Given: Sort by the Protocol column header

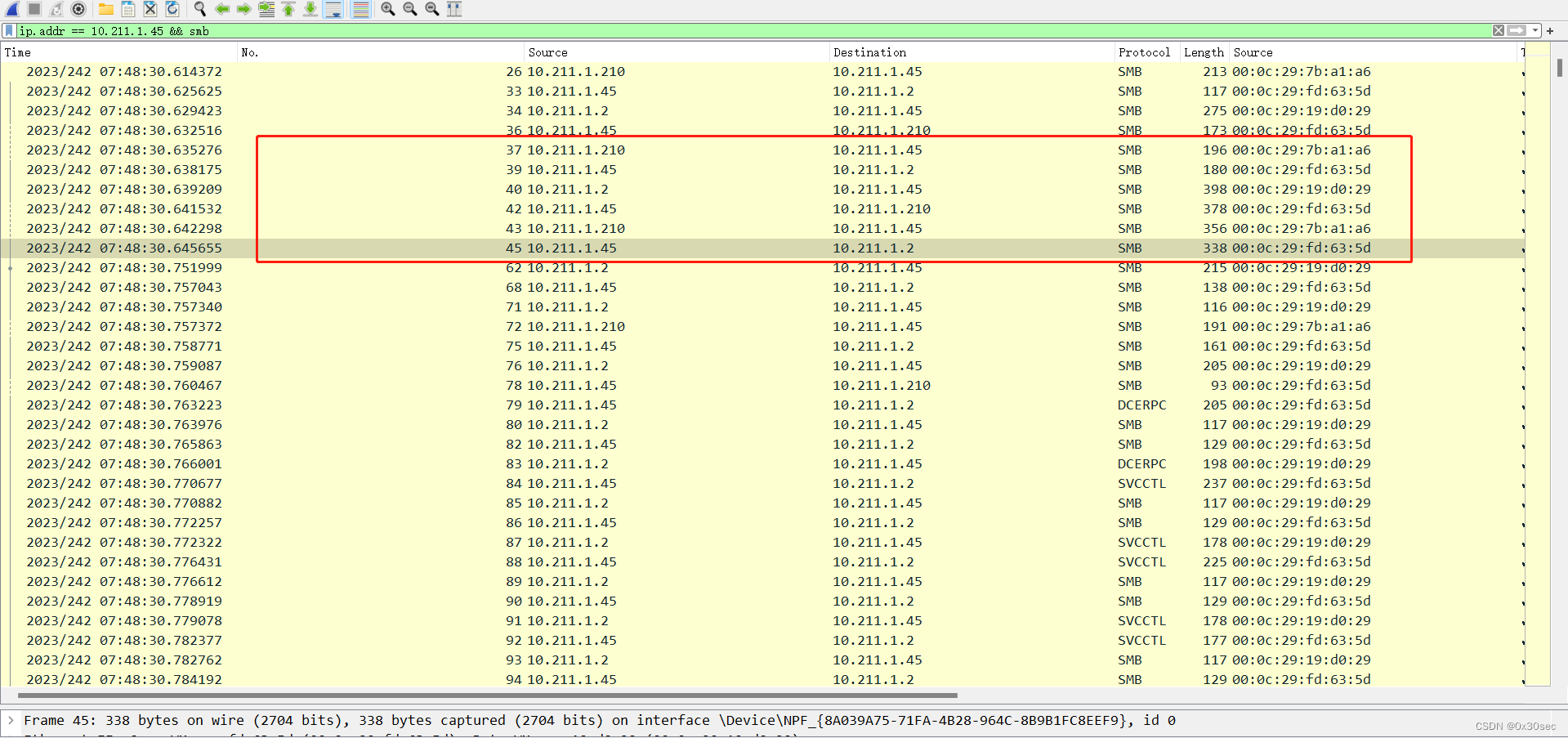Looking at the screenshot, I should (1147, 52).
